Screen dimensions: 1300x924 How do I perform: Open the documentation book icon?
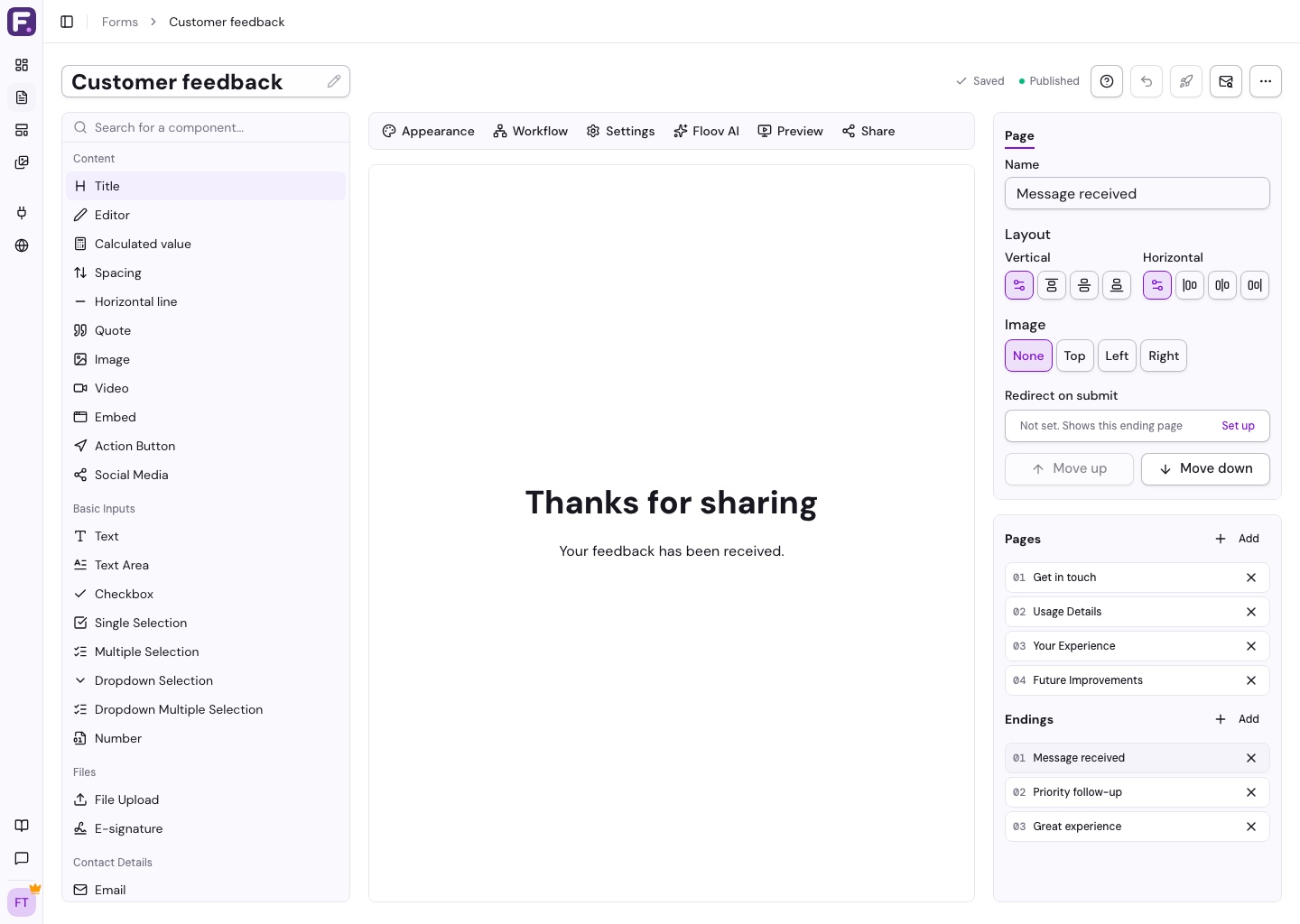click(22, 826)
